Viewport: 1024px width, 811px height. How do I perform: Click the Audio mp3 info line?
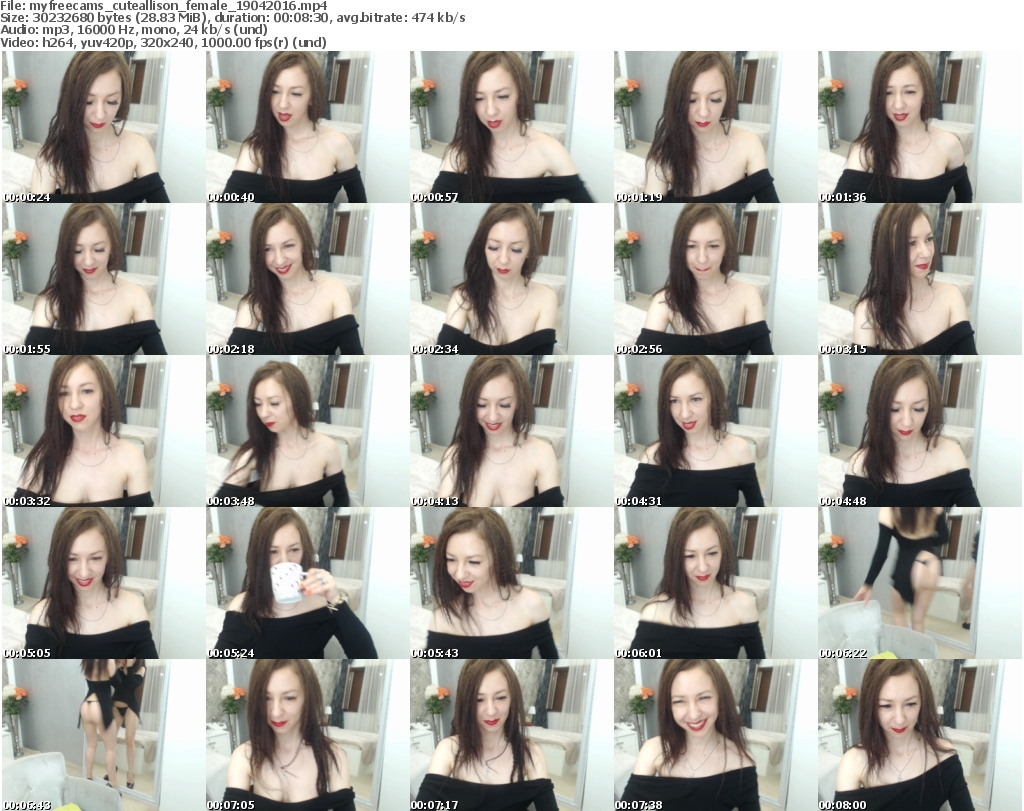point(134,30)
